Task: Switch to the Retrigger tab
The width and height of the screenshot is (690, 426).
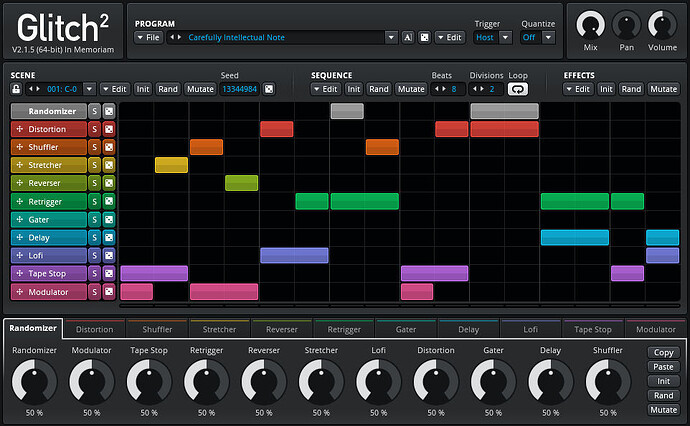Action: click(x=344, y=329)
